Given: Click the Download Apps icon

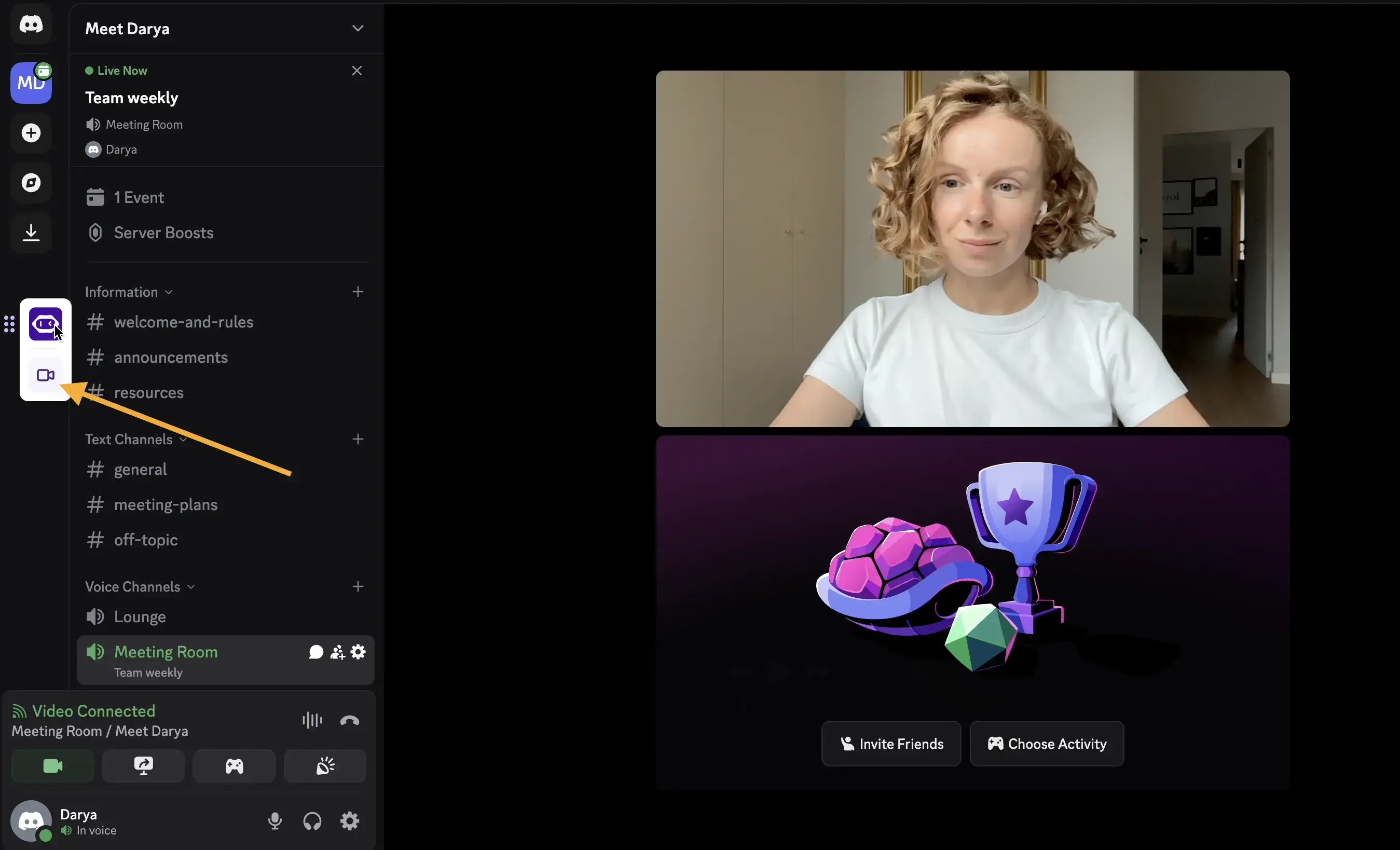Looking at the screenshot, I should coord(31,232).
